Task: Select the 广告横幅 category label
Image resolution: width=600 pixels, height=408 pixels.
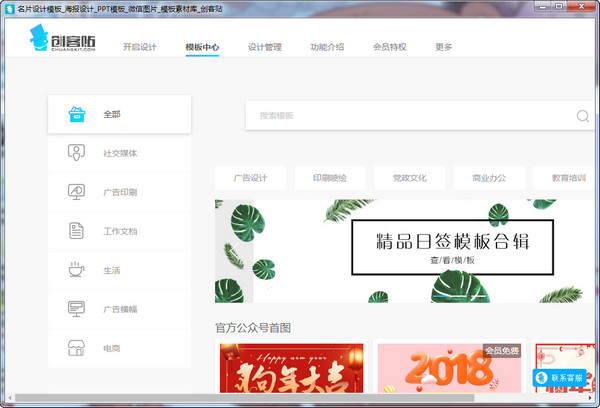Action: (x=120, y=309)
